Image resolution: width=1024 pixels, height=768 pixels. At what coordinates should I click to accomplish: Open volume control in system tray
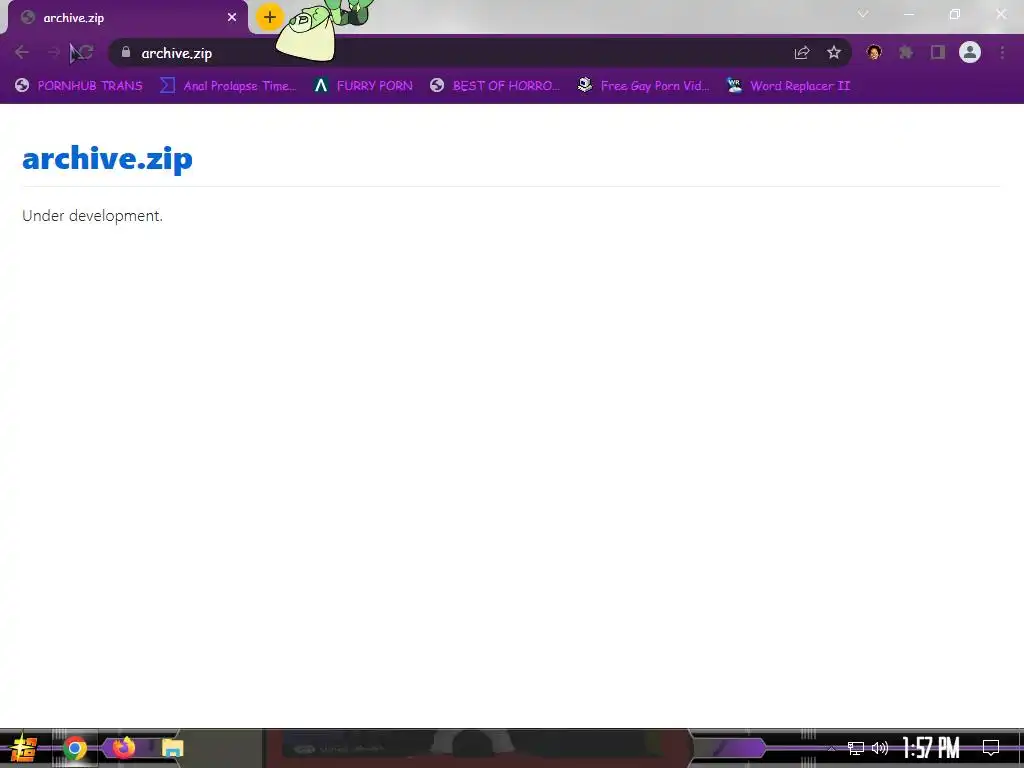click(x=880, y=748)
